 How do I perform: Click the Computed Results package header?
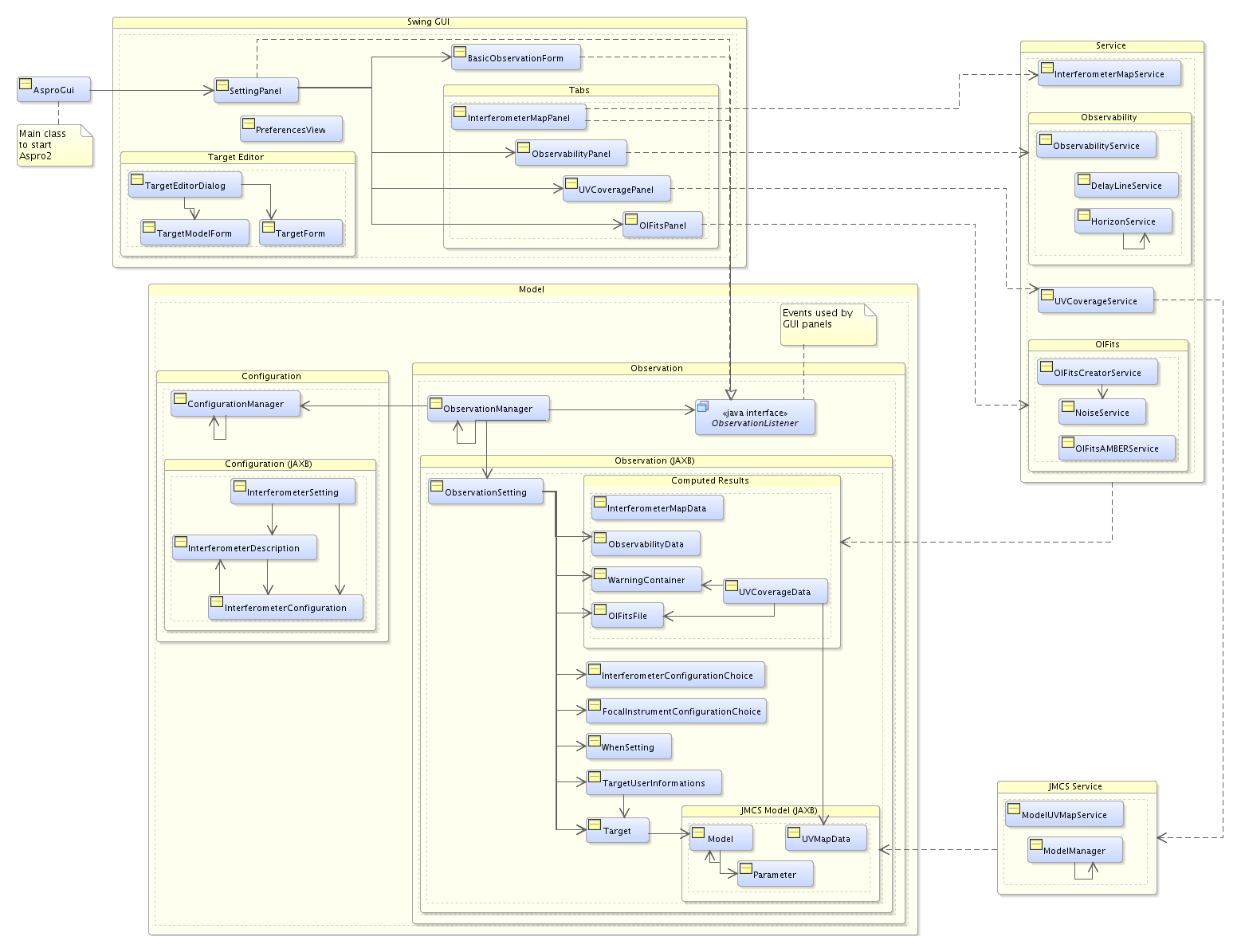click(x=710, y=481)
